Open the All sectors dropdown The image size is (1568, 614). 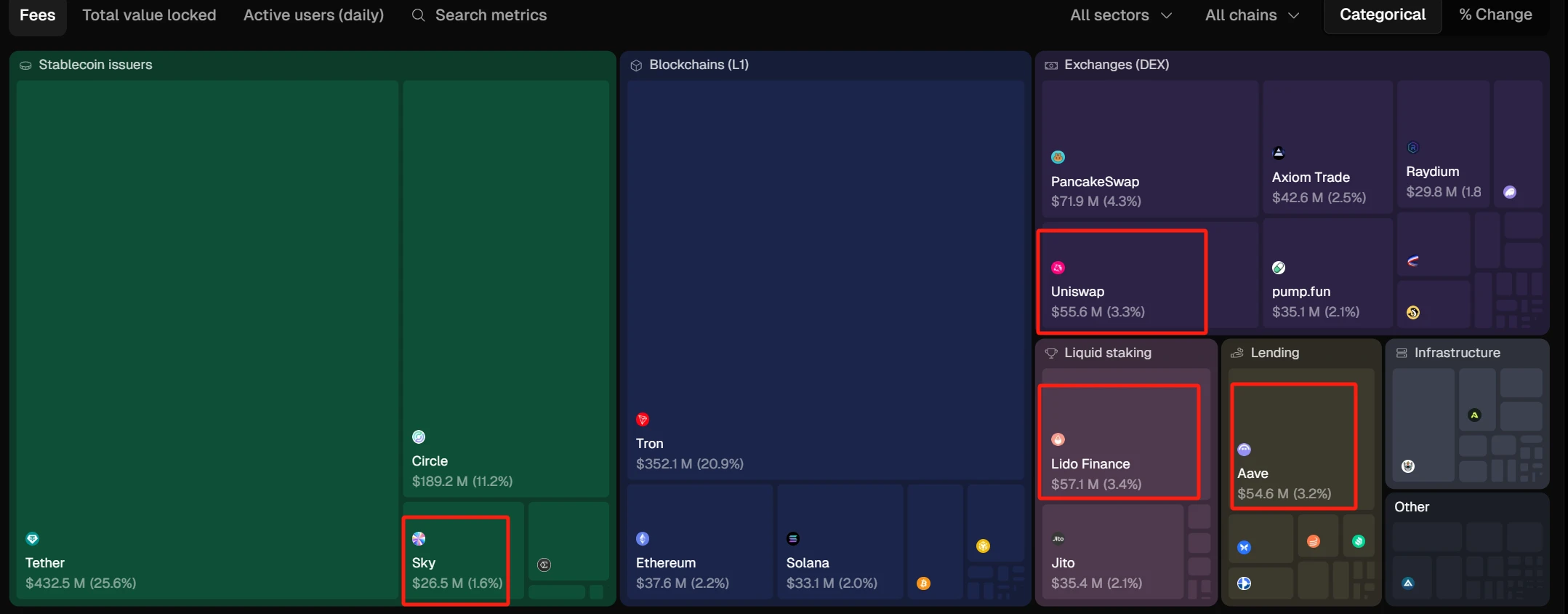[1120, 15]
